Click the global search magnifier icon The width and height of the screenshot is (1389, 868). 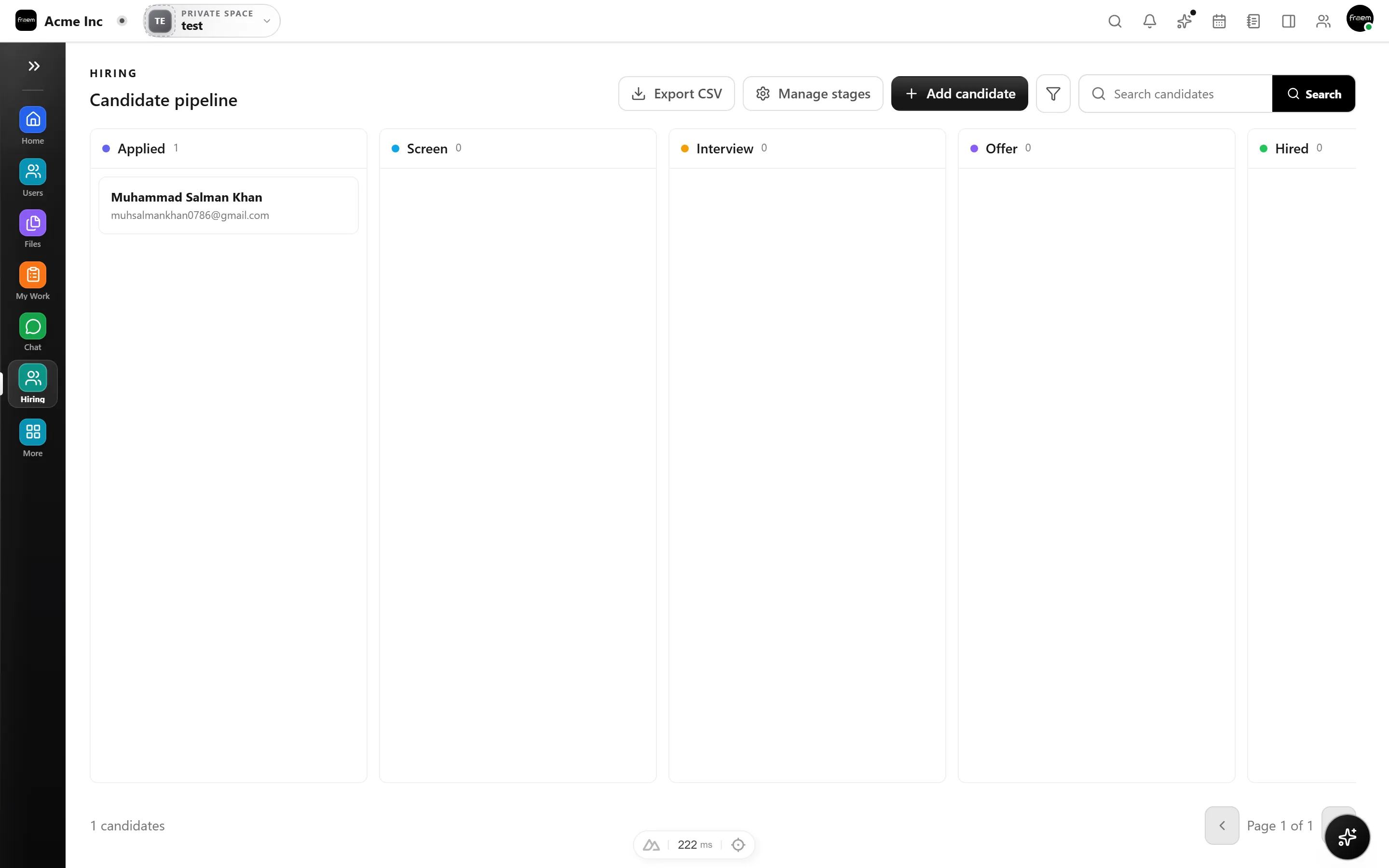[x=1115, y=21]
